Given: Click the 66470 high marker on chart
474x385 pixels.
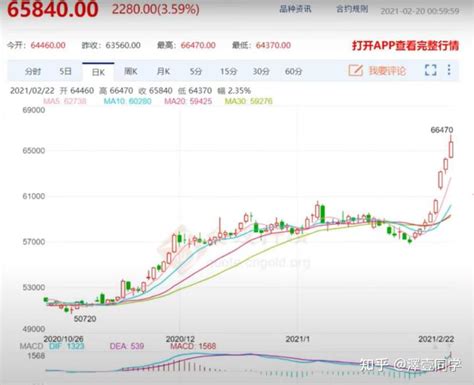Looking at the screenshot, I should coord(442,130).
